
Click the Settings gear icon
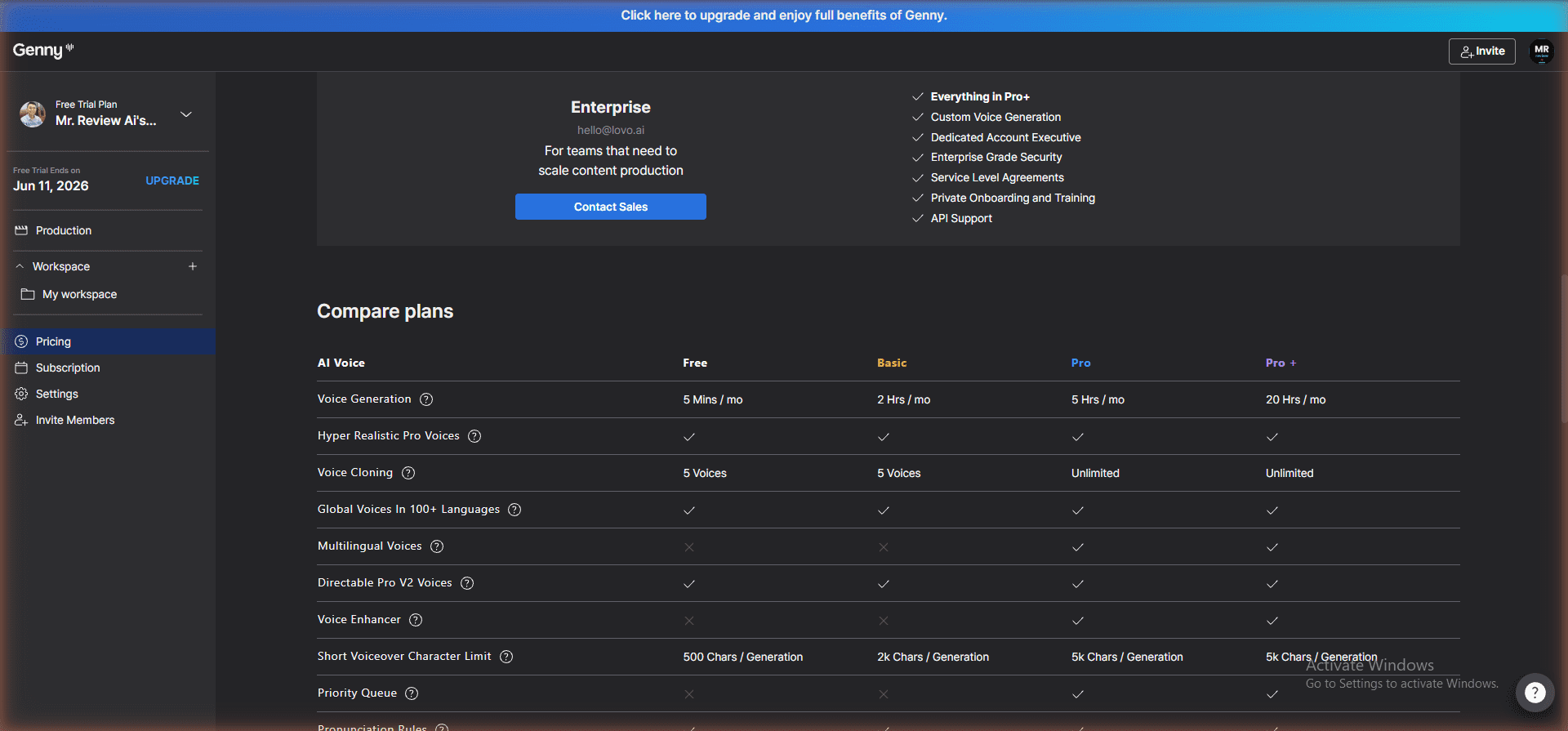coord(21,394)
